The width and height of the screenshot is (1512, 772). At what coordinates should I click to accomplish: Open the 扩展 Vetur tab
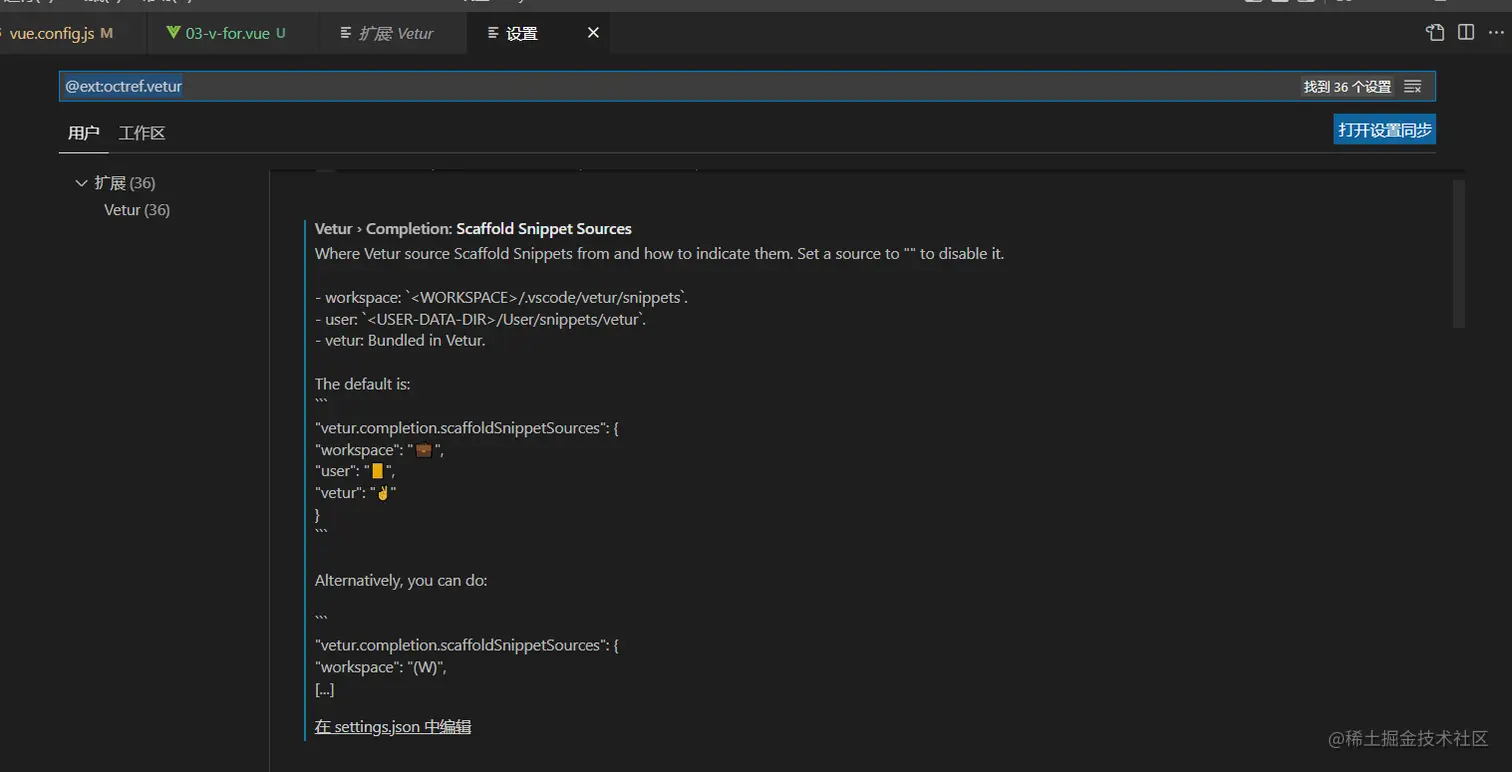click(x=396, y=33)
